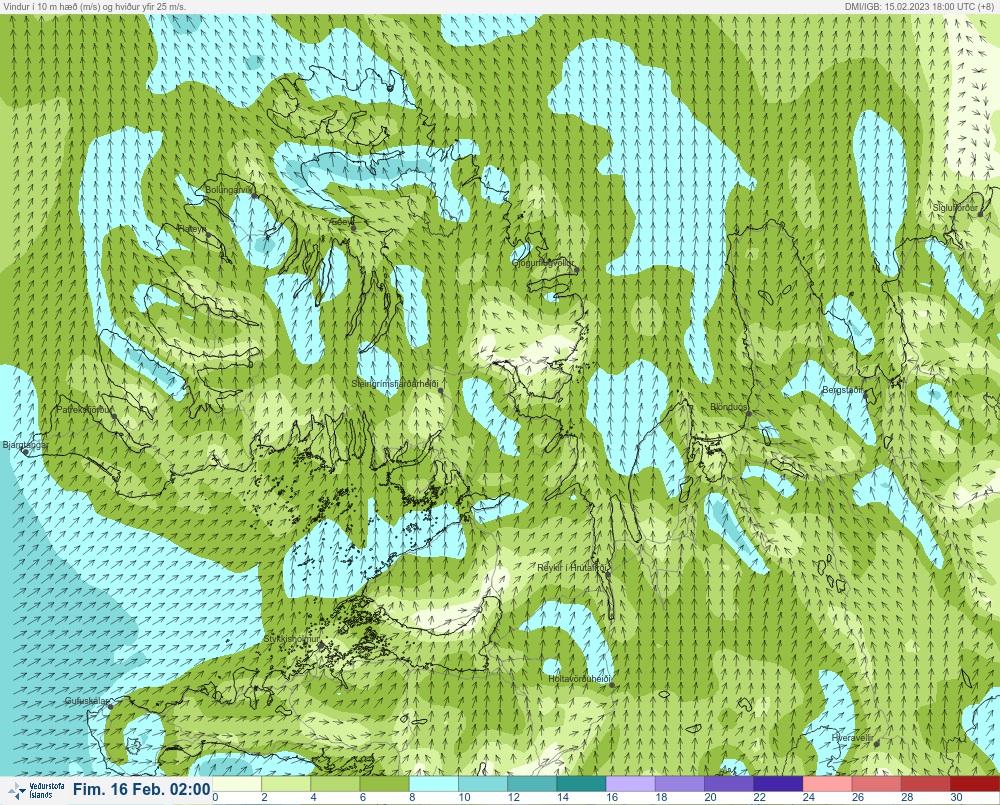Select the 28–30 m/s dark red swatch

coord(925,783)
